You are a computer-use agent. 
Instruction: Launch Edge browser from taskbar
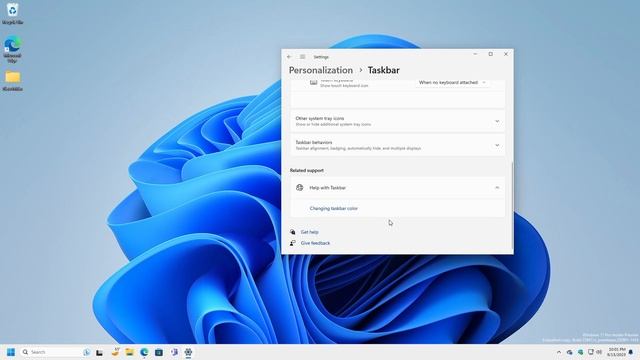(x=144, y=352)
